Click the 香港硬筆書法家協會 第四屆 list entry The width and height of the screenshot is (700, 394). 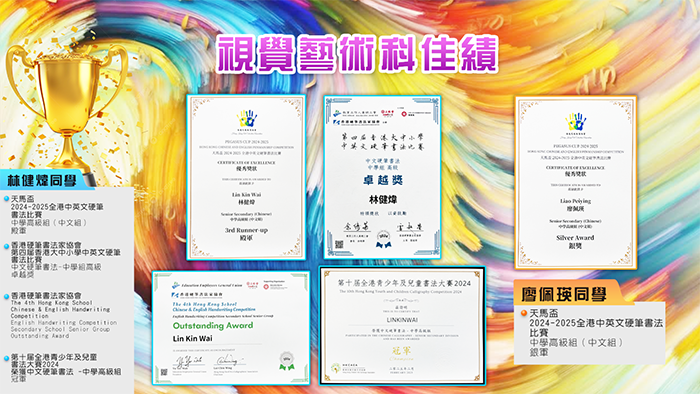click(x=66, y=260)
